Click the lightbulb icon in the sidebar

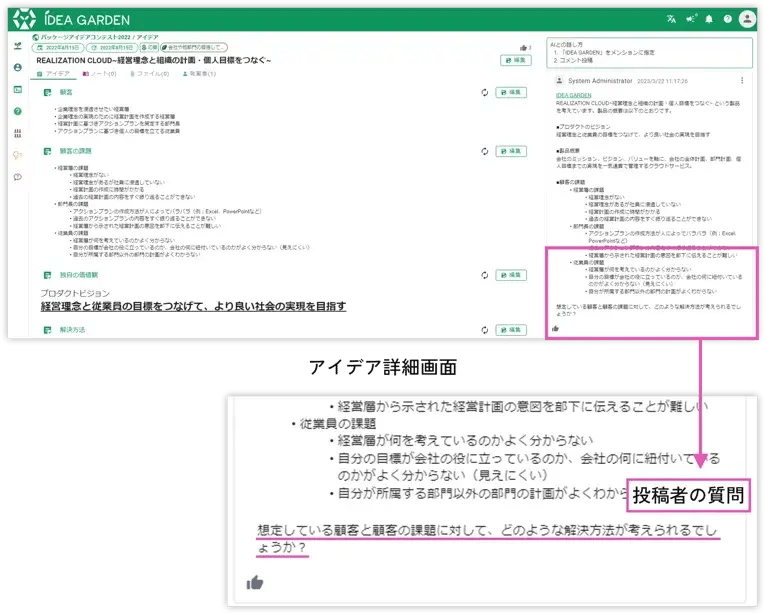click(18, 155)
